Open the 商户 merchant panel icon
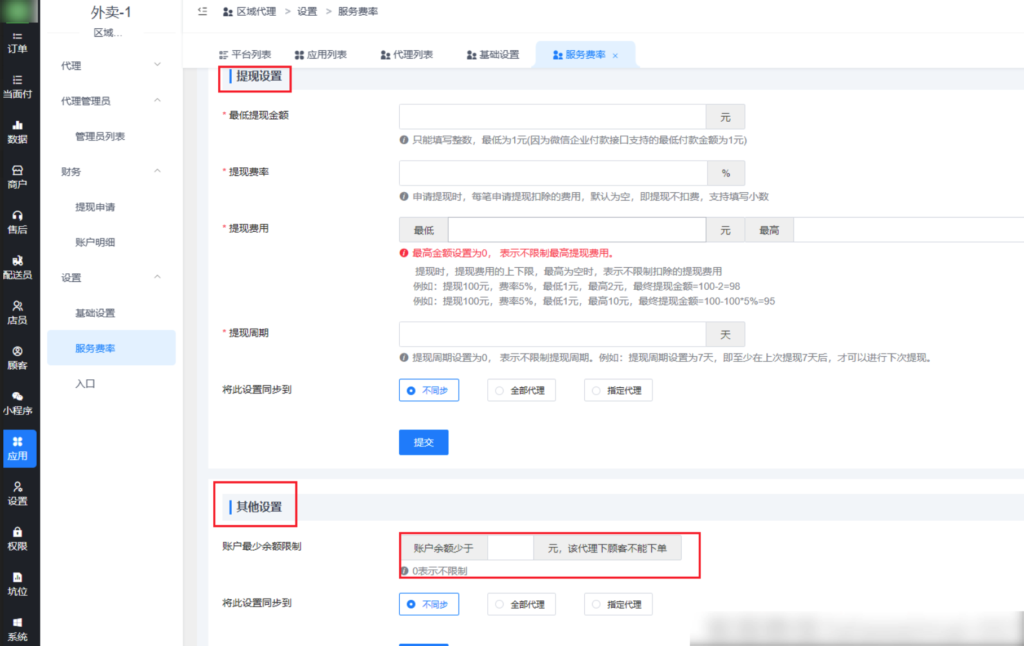The image size is (1024, 646). (x=17, y=175)
